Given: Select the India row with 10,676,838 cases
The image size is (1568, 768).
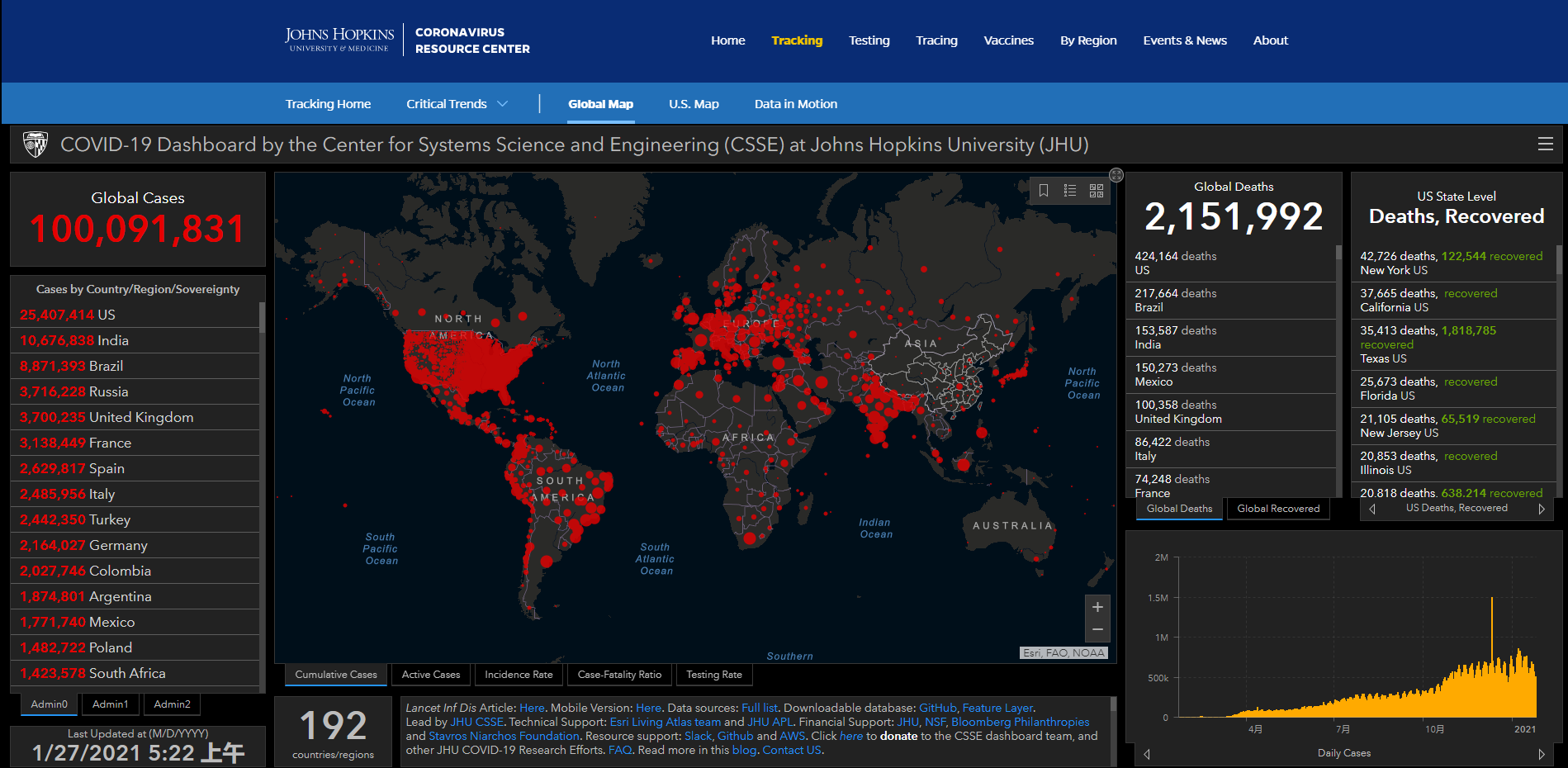Looking at the screenshot, I should 136,340.
